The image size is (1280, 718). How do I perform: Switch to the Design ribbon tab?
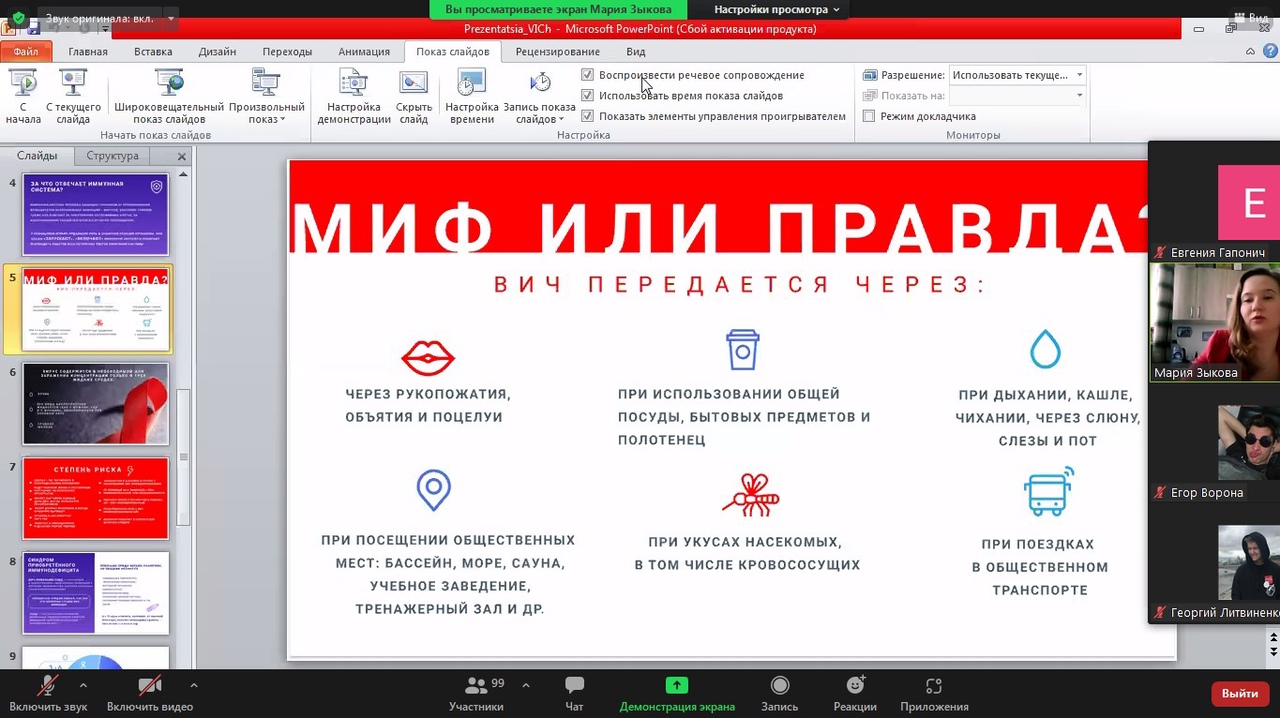coord(217,52)
